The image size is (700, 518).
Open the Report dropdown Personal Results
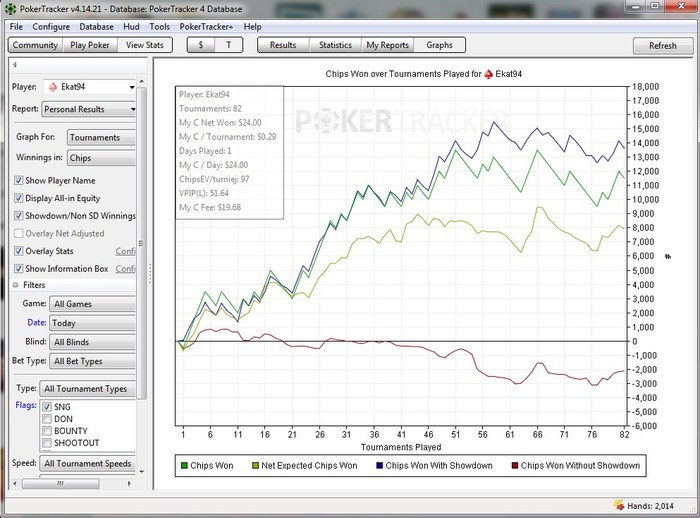89,109
